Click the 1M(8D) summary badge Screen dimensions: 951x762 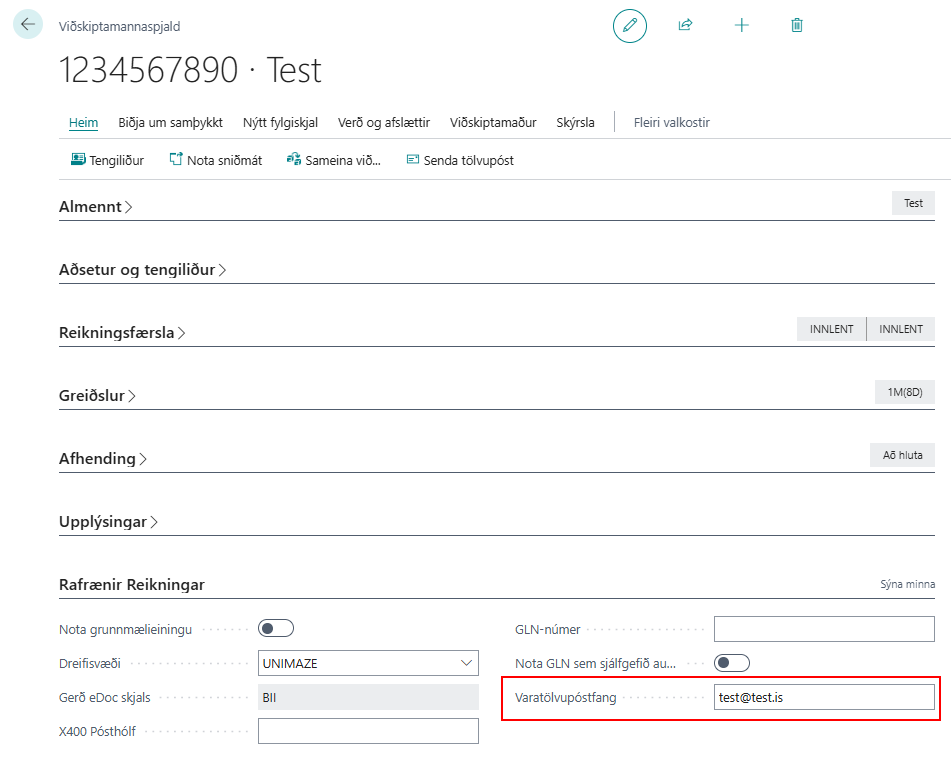[905, 392]
